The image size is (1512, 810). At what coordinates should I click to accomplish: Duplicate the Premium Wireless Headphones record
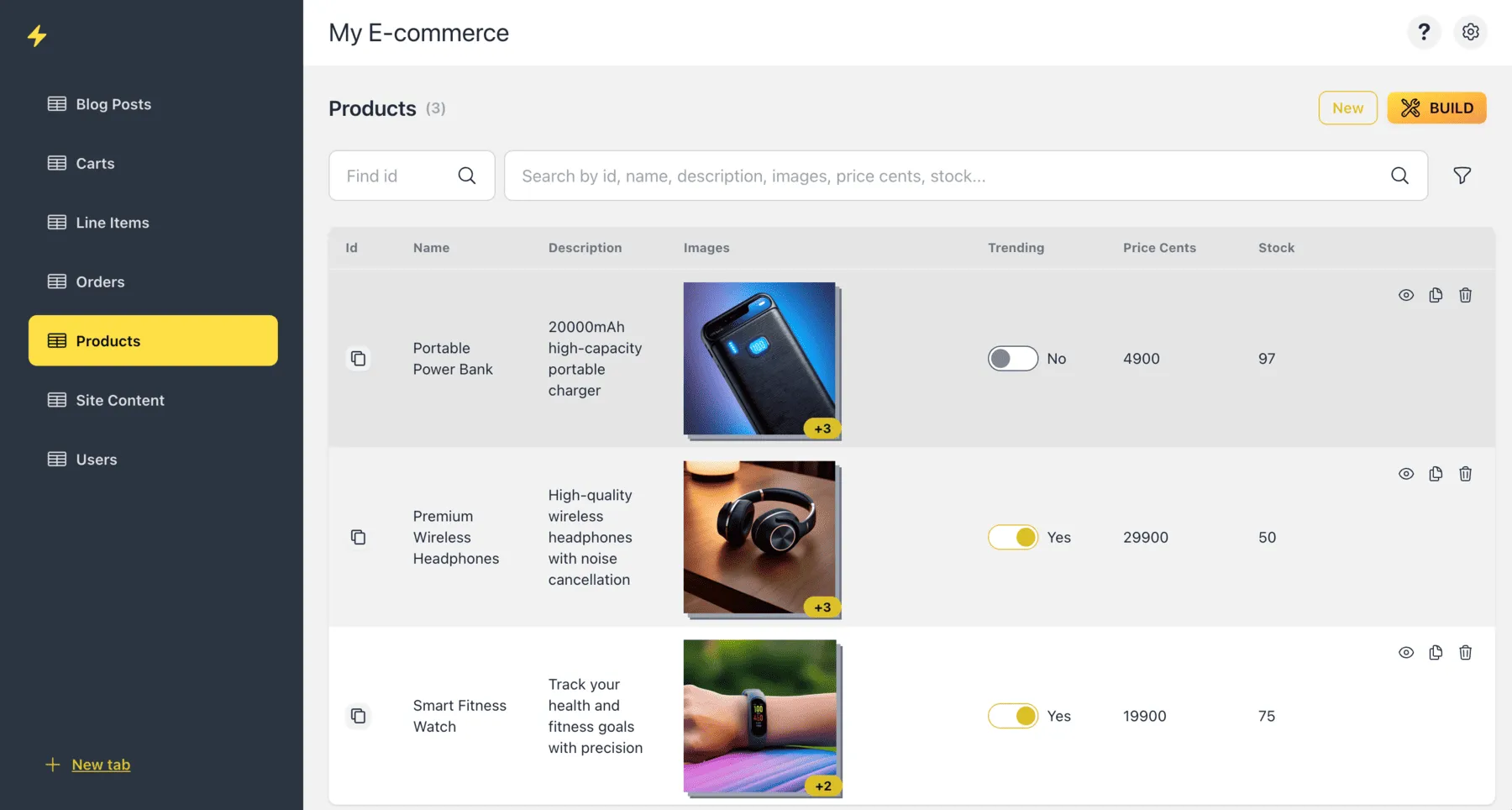coord(1436,473)
